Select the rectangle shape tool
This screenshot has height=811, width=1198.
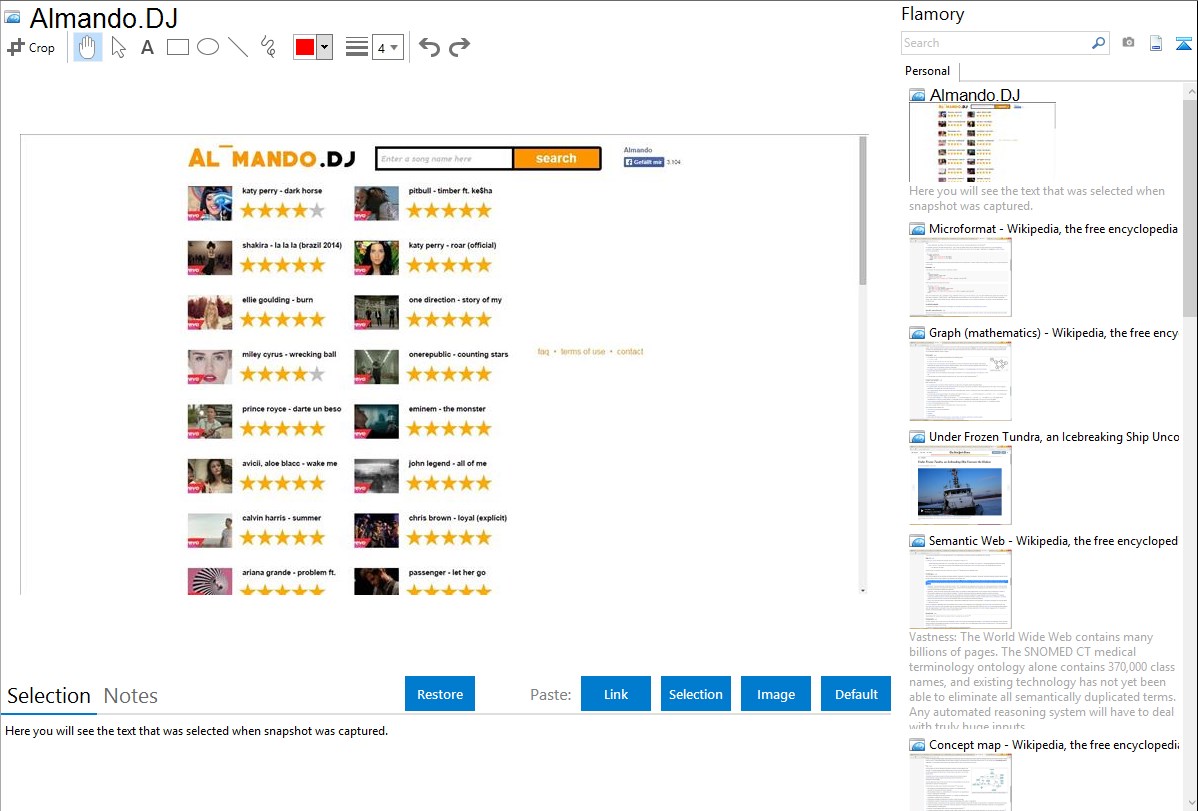177,47
